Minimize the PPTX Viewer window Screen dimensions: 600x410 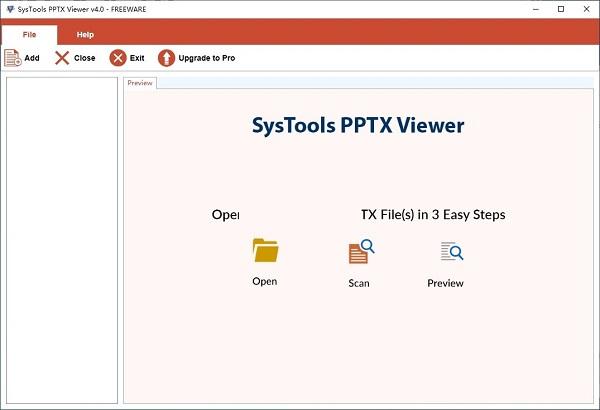pos(536,9)
